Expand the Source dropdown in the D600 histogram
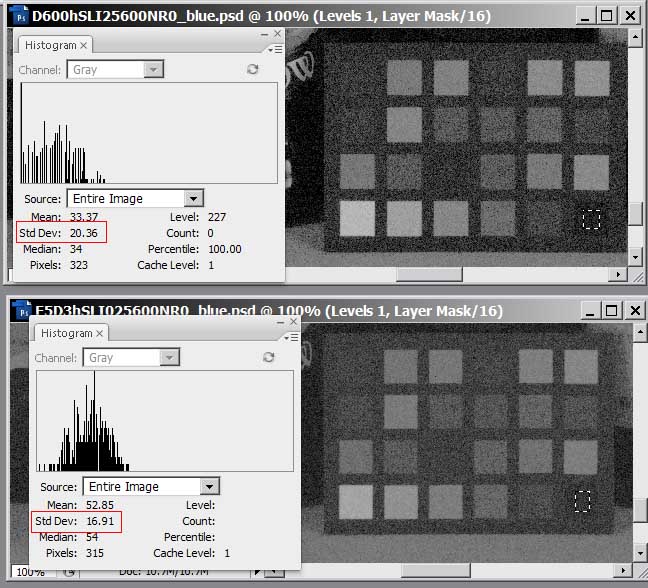 pos(193,198)
